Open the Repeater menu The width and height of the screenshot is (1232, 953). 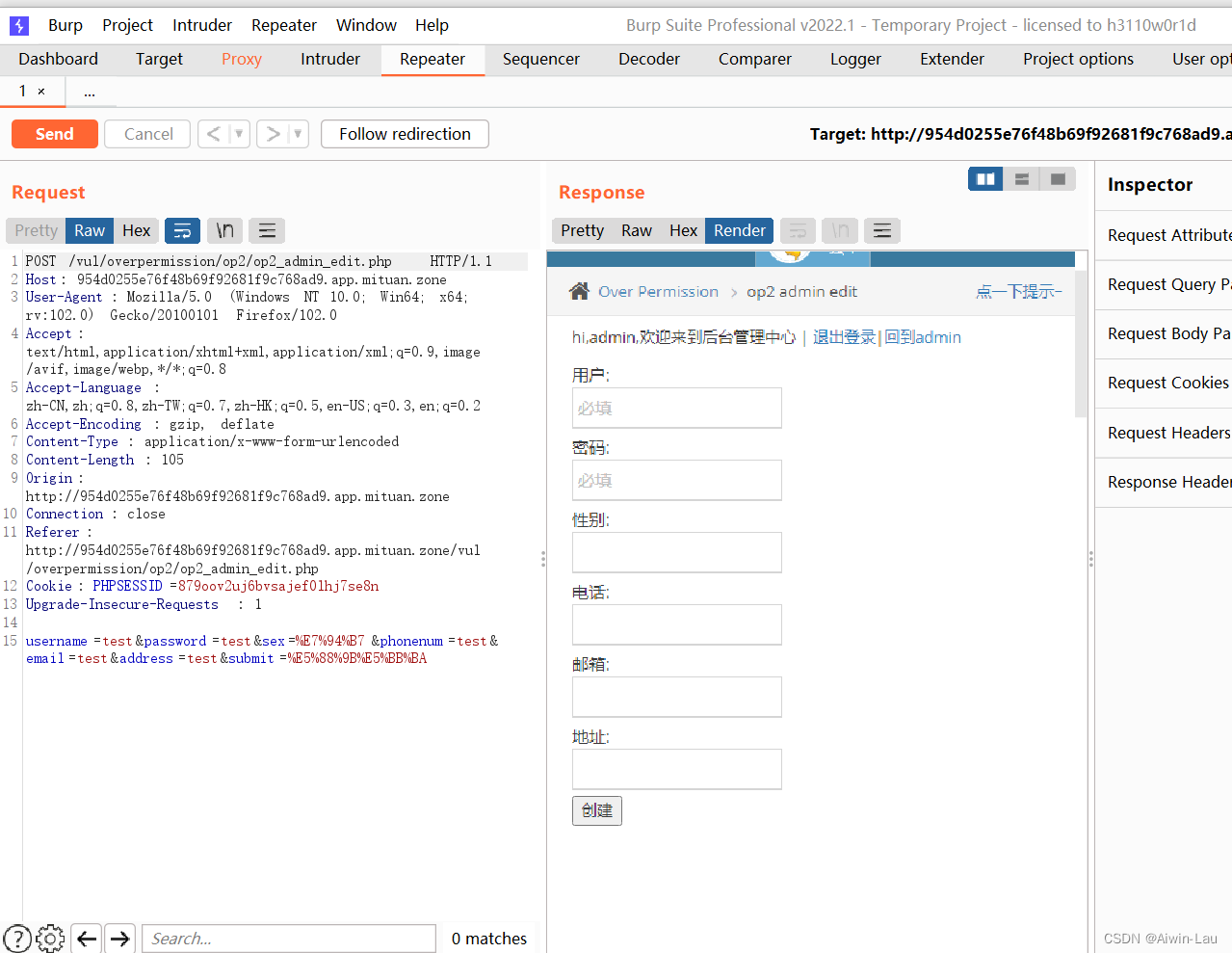(x=284, y=25)
